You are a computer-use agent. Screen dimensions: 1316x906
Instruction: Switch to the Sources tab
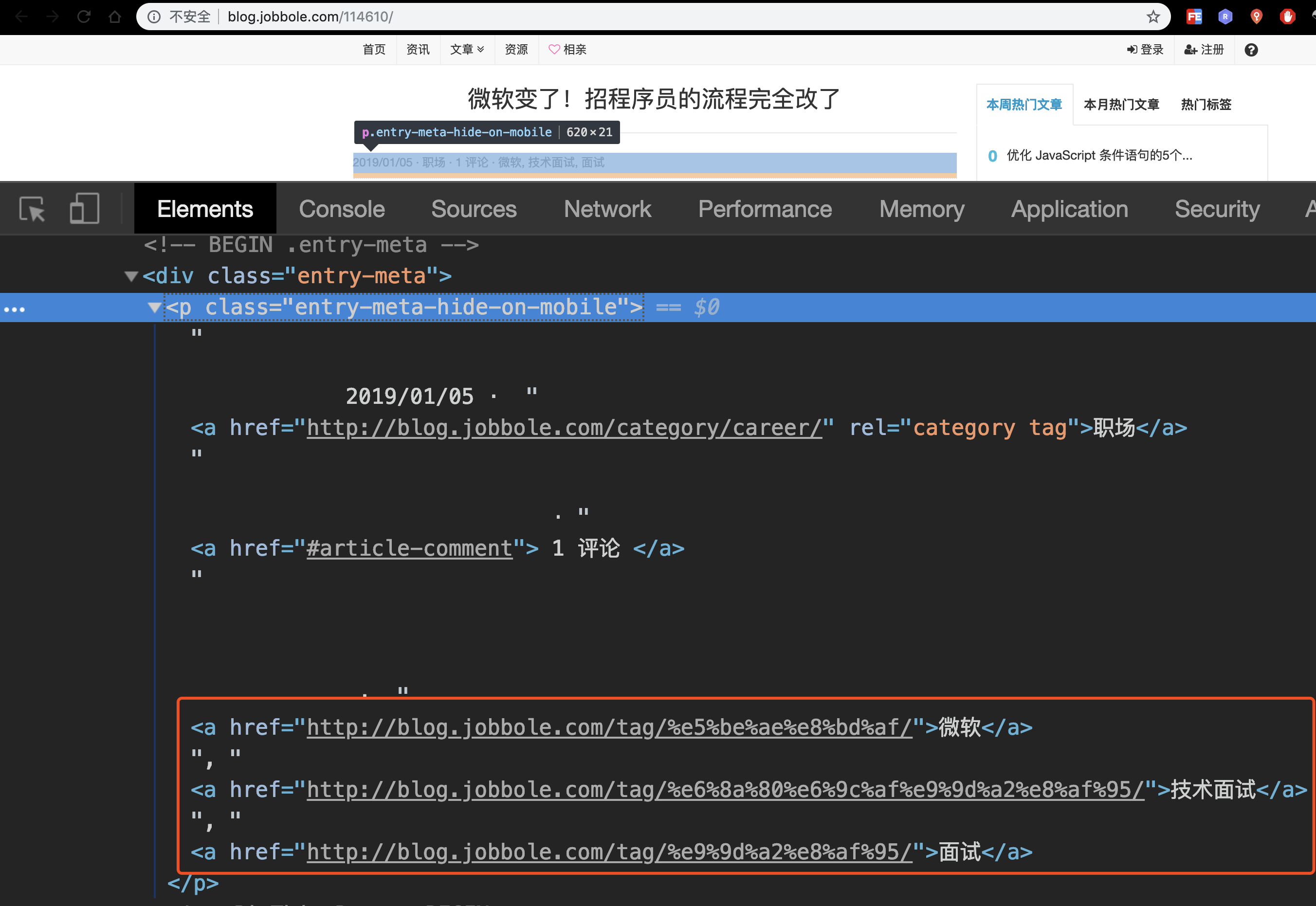click(x=474, y=209)
